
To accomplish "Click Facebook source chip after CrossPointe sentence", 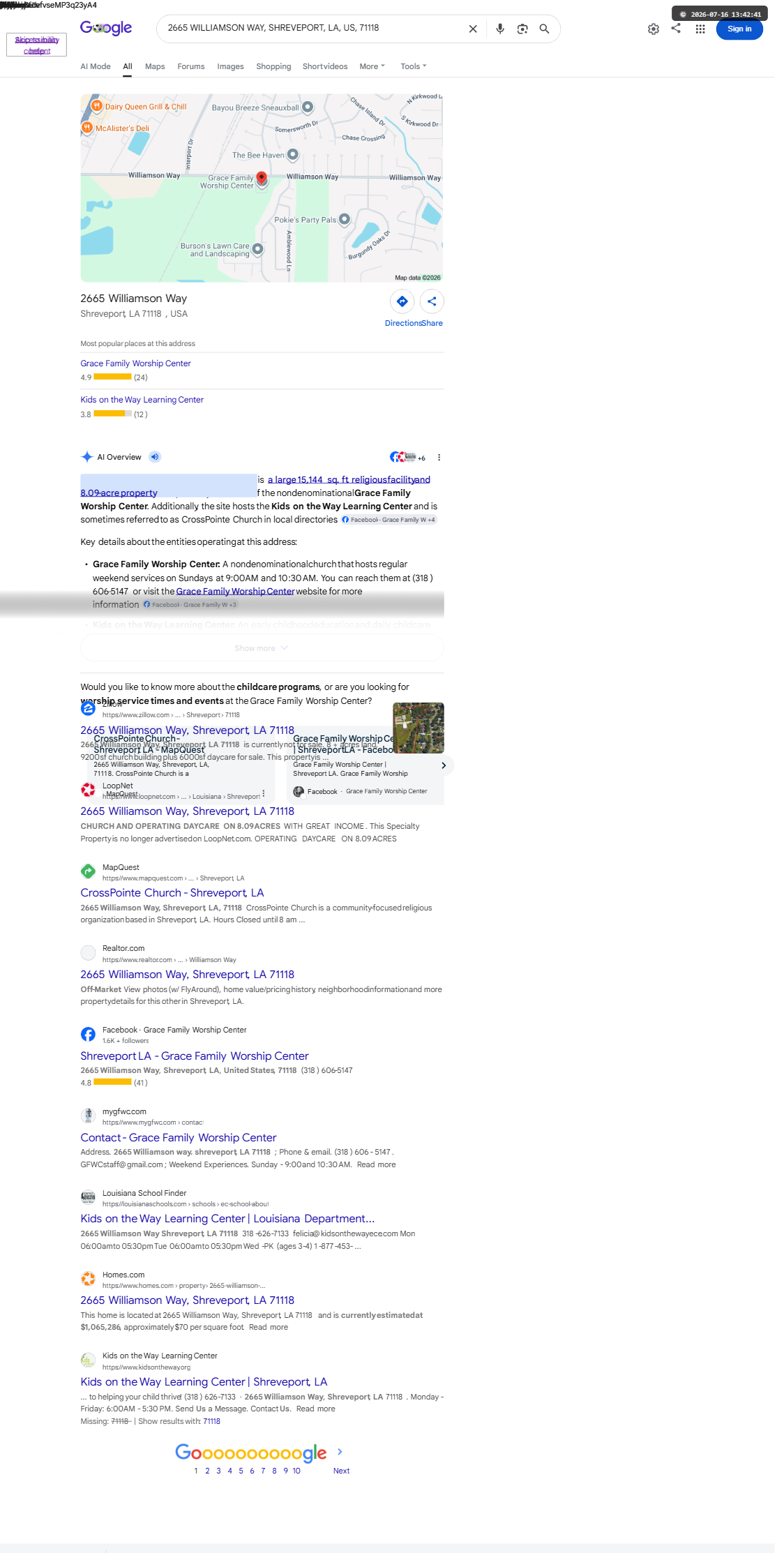I will click(x=389, y=520).
